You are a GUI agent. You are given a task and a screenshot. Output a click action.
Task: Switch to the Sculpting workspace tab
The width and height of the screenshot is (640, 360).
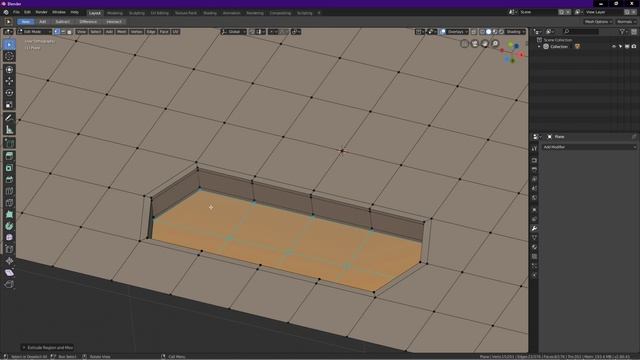click(x=137, y=13)
